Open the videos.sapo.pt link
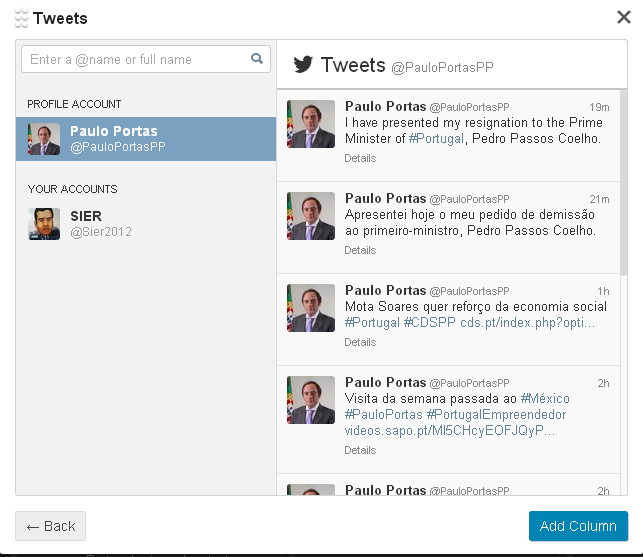This screenshot has width=643, height=557. click(x=449, y=430)
